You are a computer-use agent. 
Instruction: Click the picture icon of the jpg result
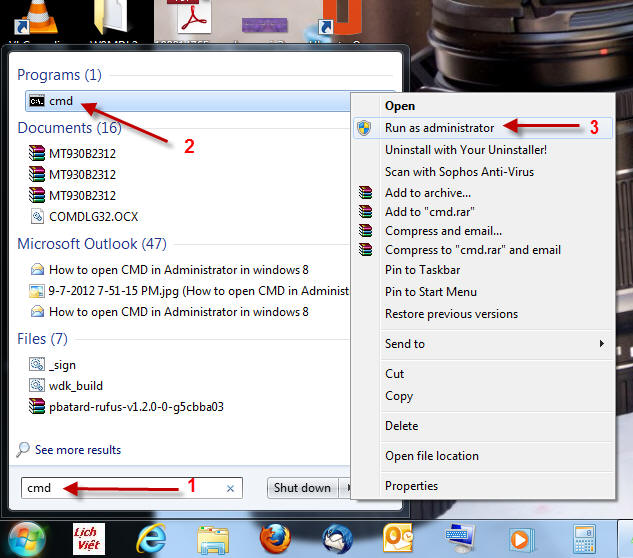36,291
